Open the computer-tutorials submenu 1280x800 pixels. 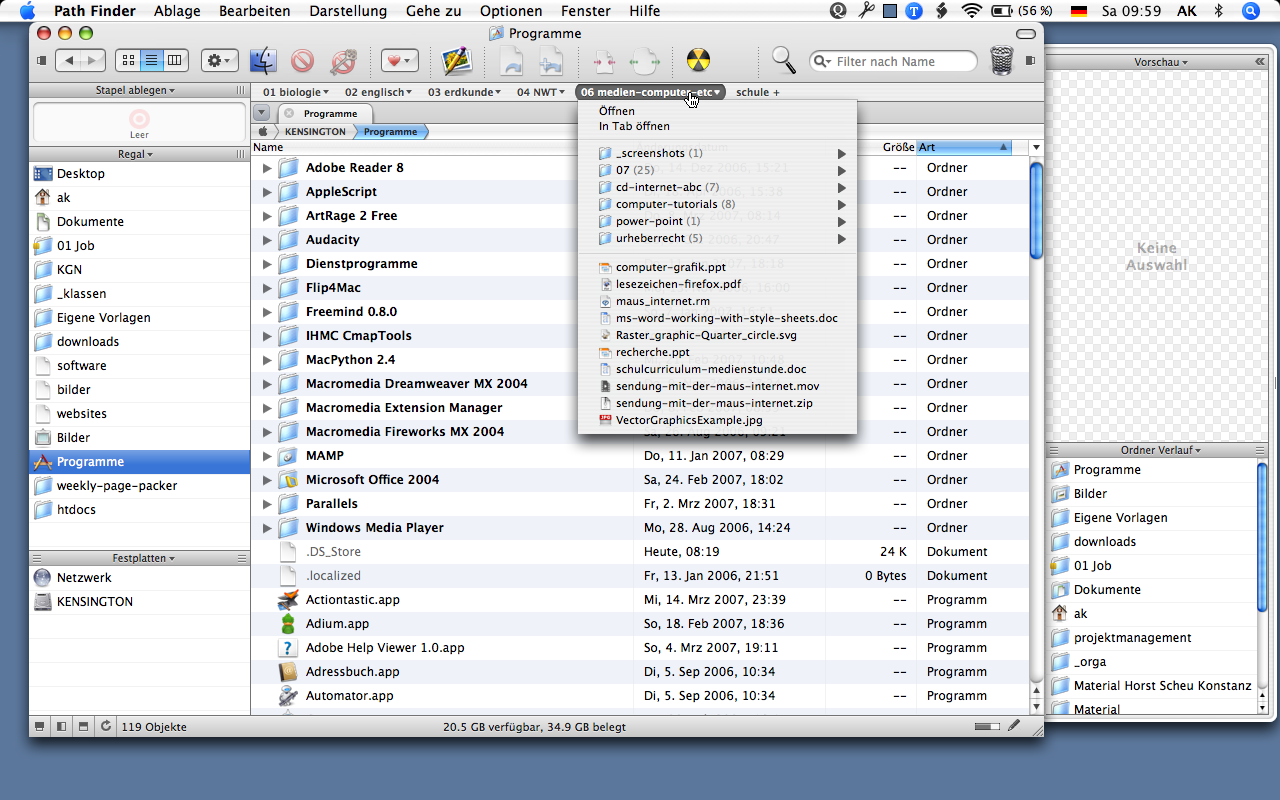666,204
